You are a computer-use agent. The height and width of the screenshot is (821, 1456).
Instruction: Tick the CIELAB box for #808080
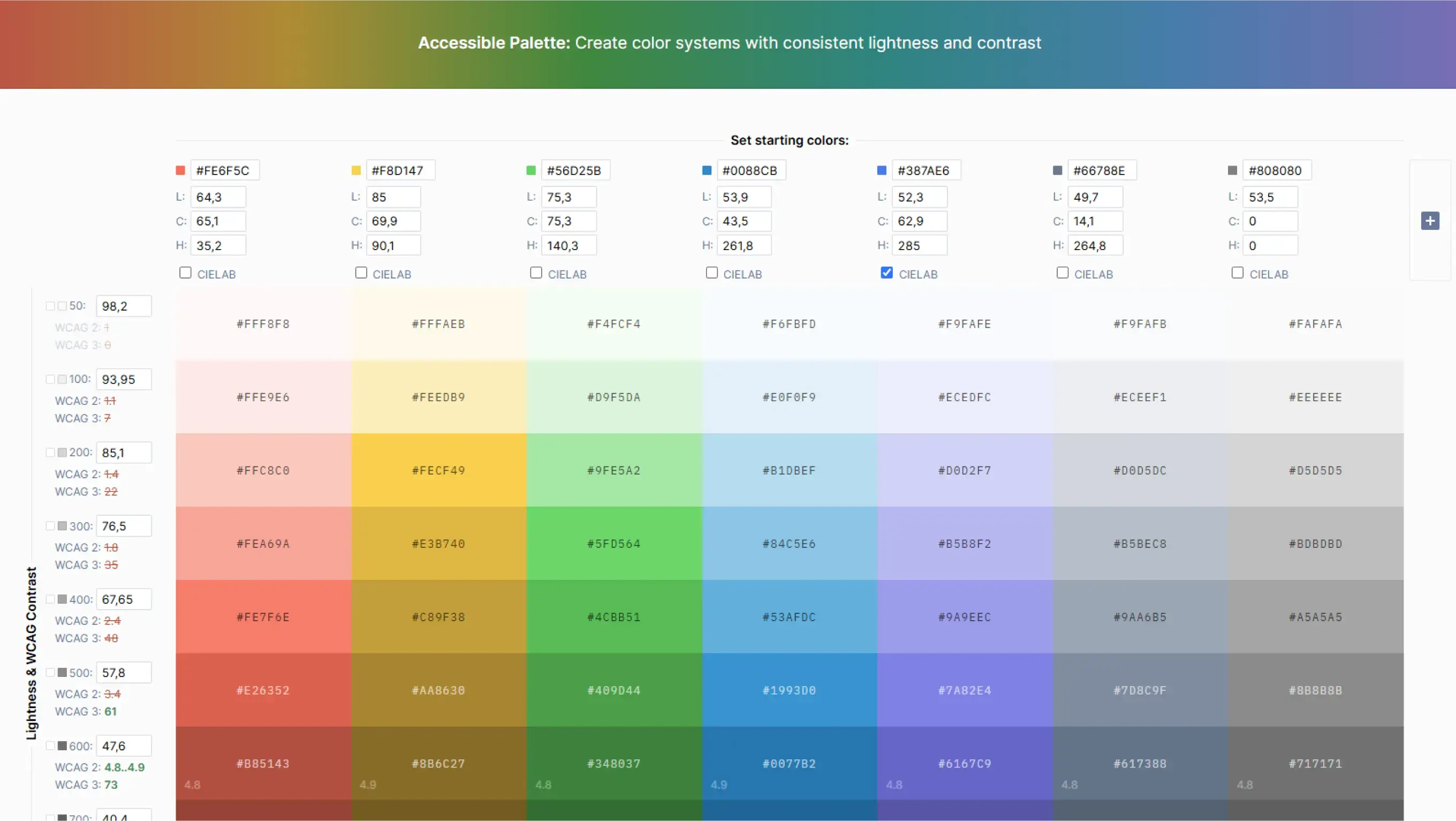click(1238, 273)
